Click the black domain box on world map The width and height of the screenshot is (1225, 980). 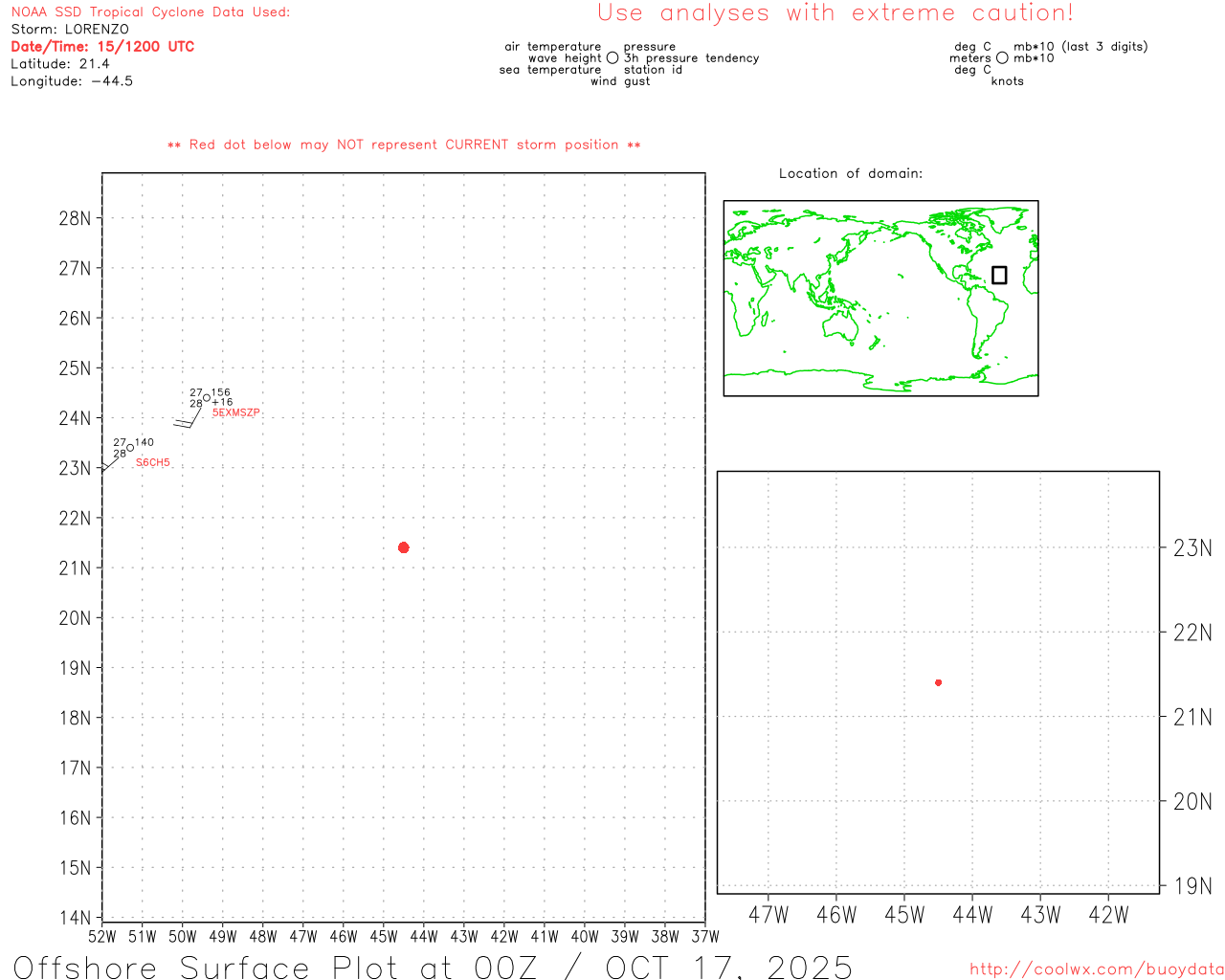(999, 275)
